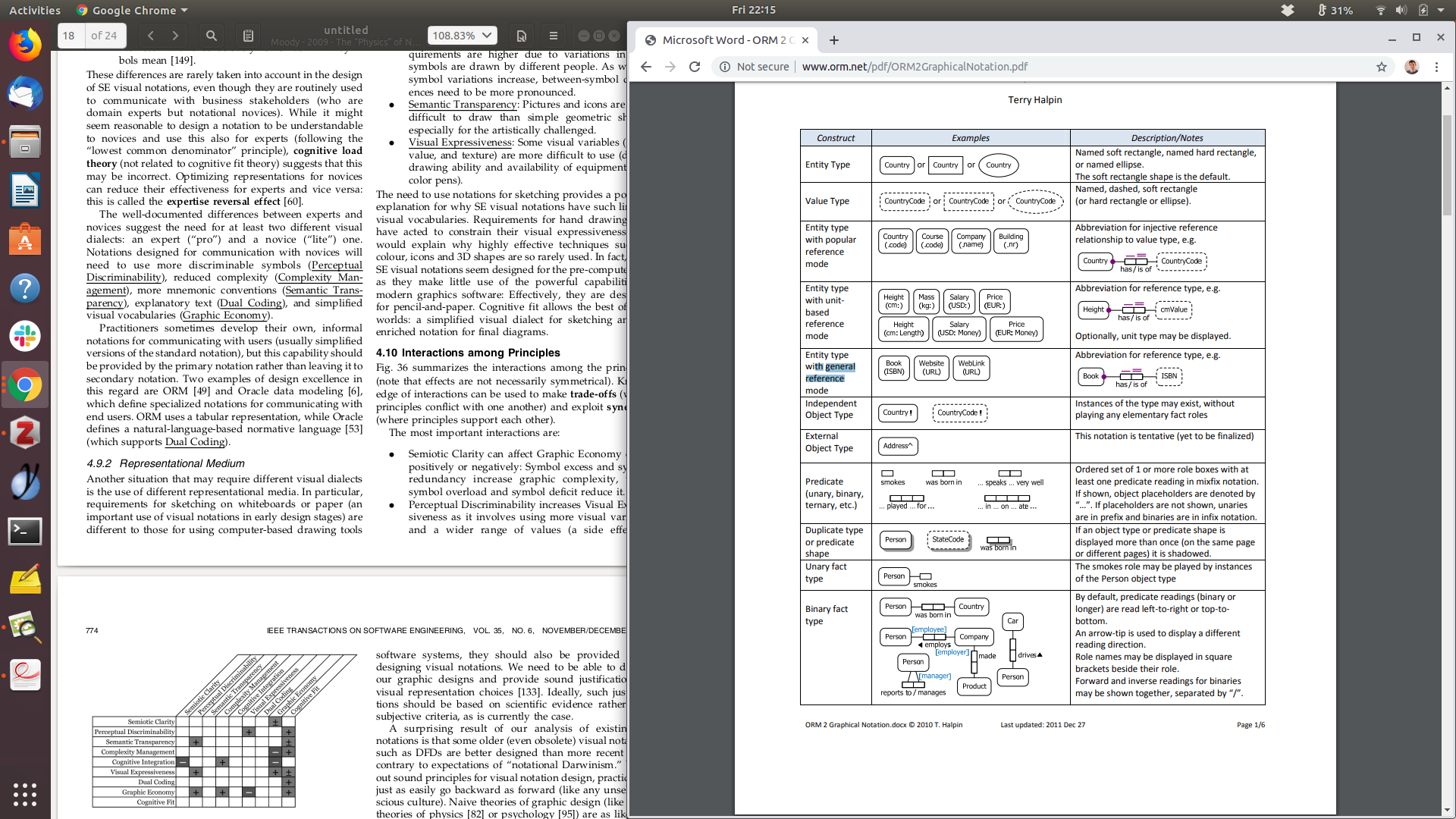This screenshot has height=819, width=1456.
Task: Click the annotations clipboard icon
Action: point(248,36)
